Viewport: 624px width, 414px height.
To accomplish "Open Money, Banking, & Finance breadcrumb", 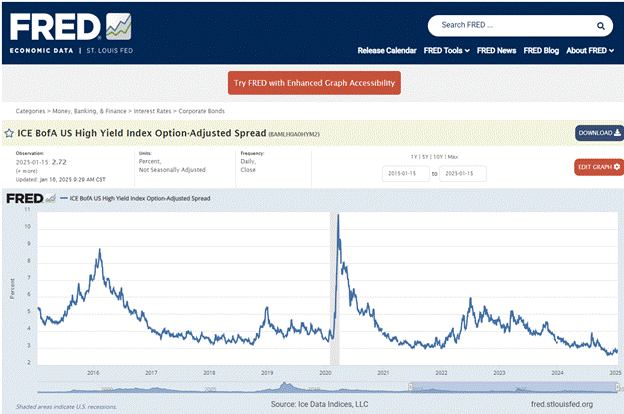I will coord(89,111).
